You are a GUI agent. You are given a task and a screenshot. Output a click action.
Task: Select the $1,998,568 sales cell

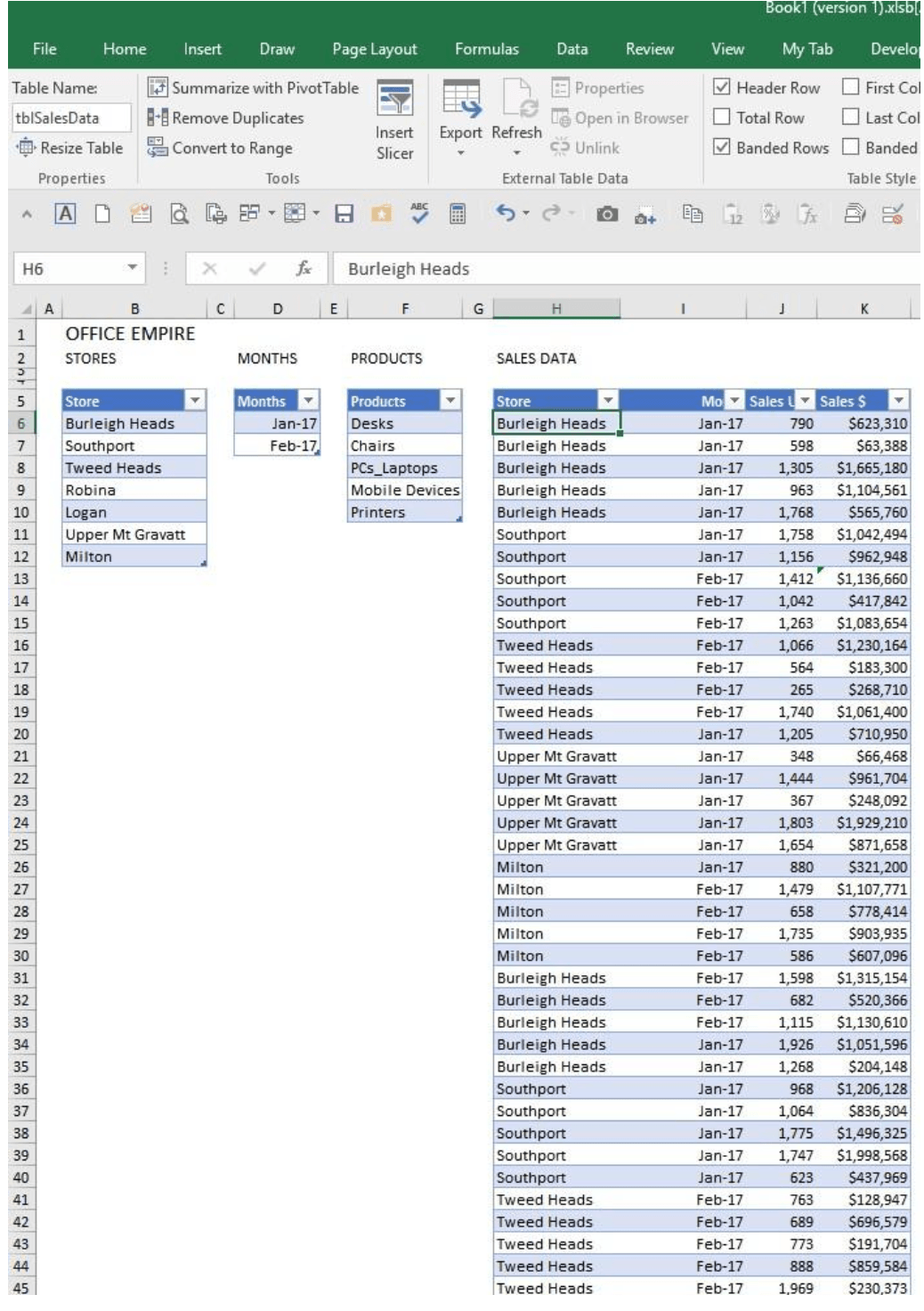click(863, 1155)
